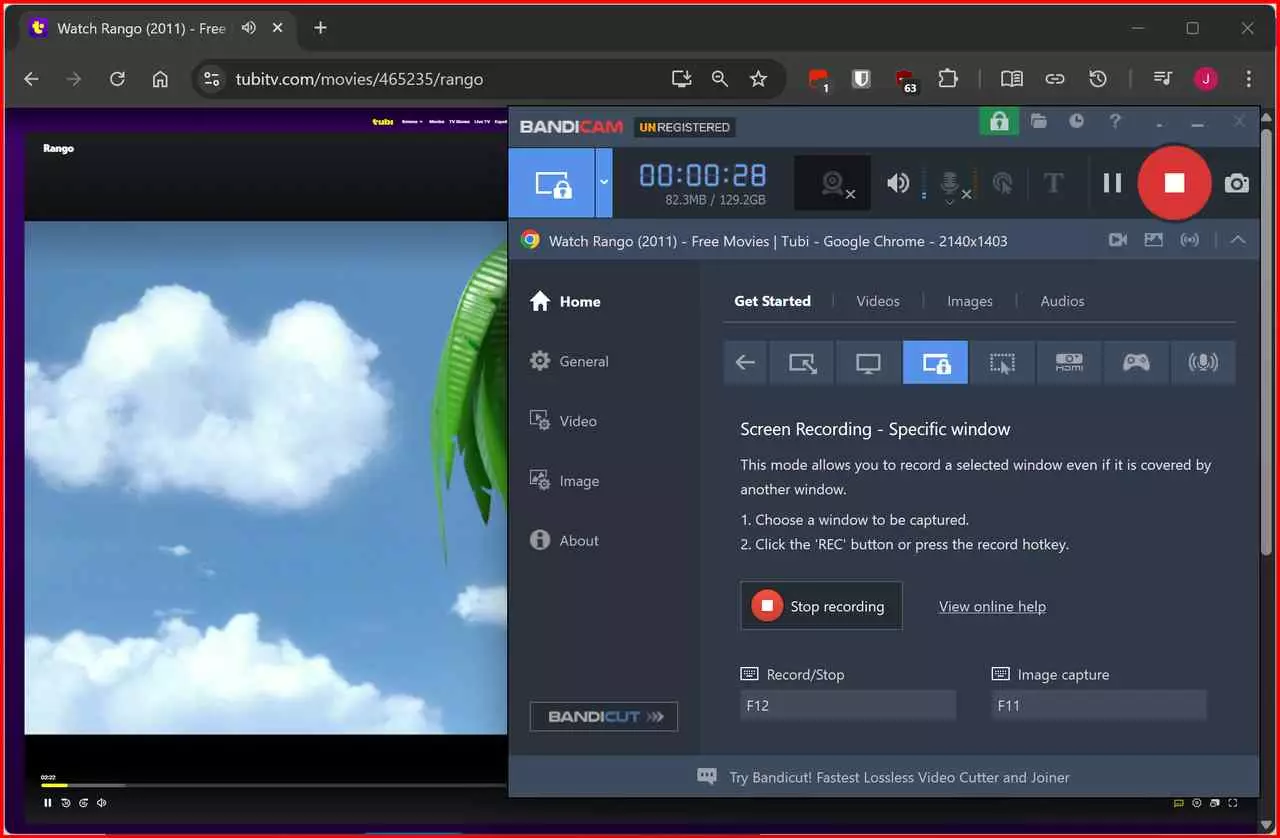The height and width of the screenshot is (838, 1280).
Task: Click the green lock icon in Bandicam title bar
Action: (x=998, y=122)
